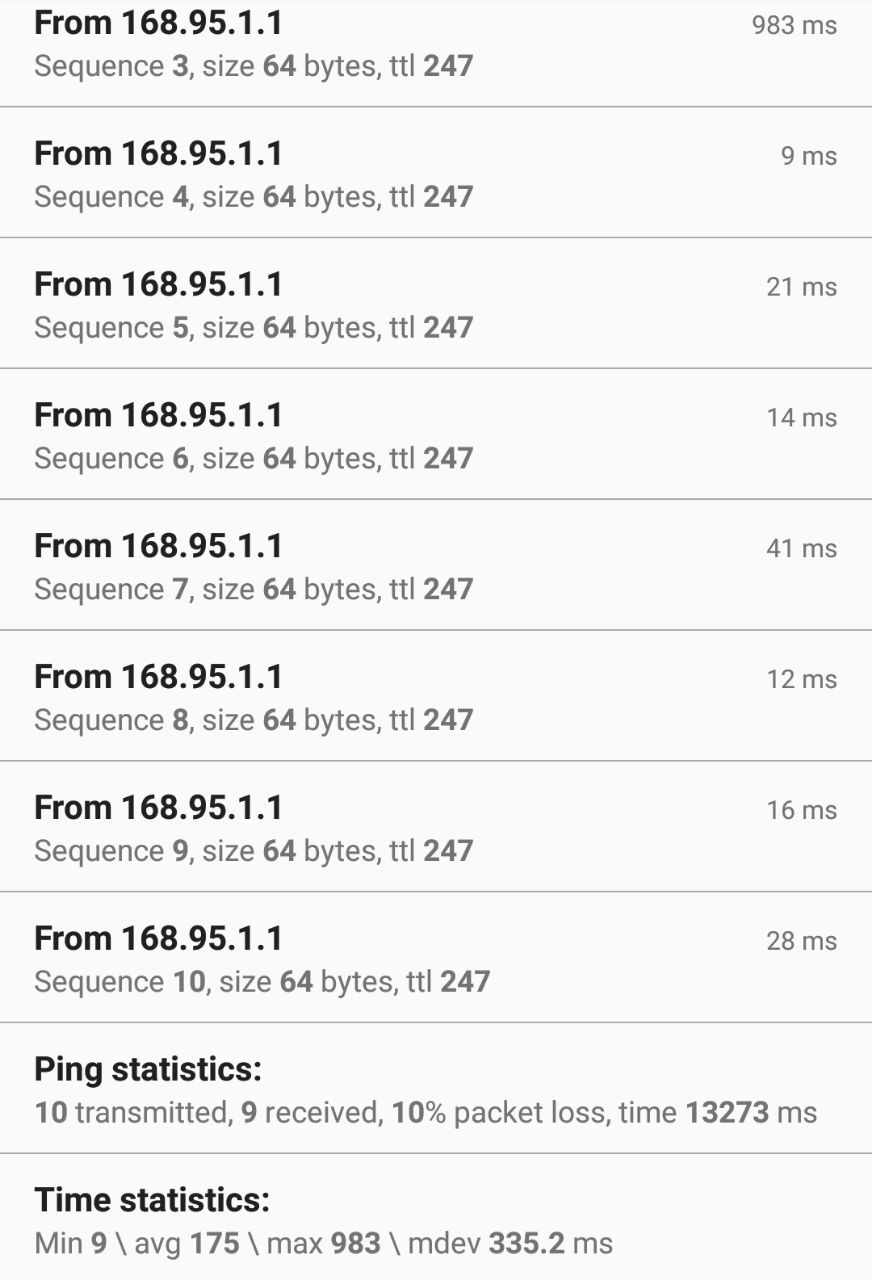Tap the Time statistics heading

(x=152, y=1200)
